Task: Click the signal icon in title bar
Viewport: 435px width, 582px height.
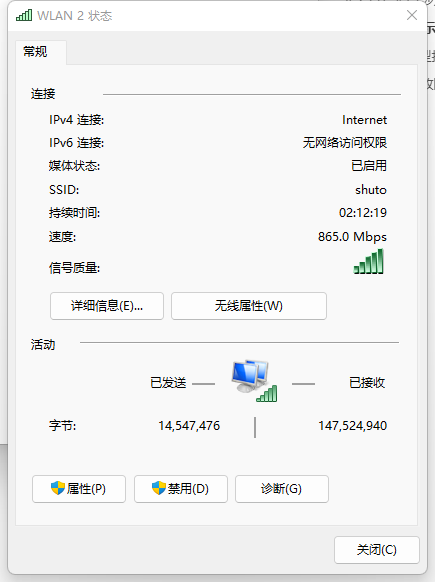Action: (x=24, y=15)
